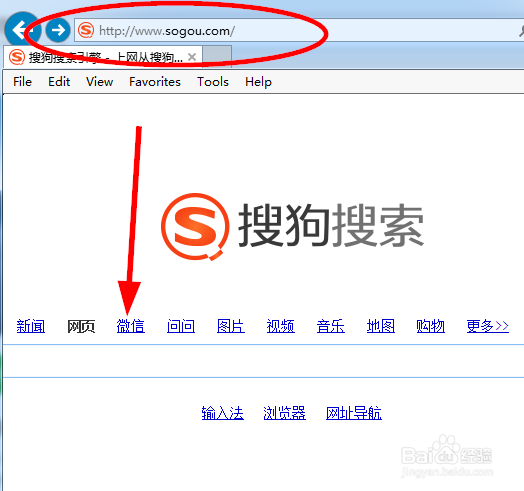The height and width of the screenshot is (491, 524).
Task: Open the 网址导航 site navigation link
Action: (354, 413)
